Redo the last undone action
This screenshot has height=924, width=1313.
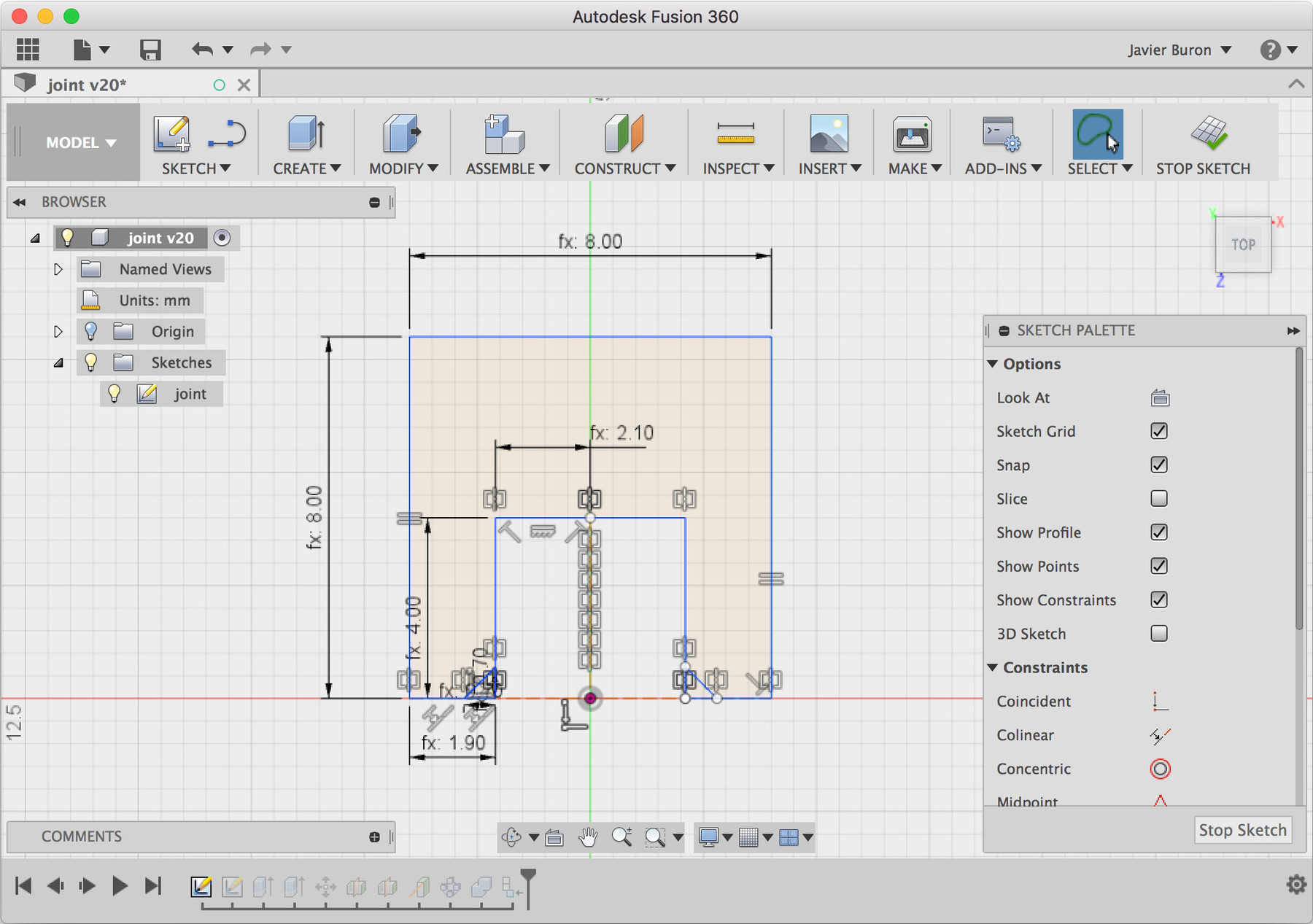pos(260,50)
